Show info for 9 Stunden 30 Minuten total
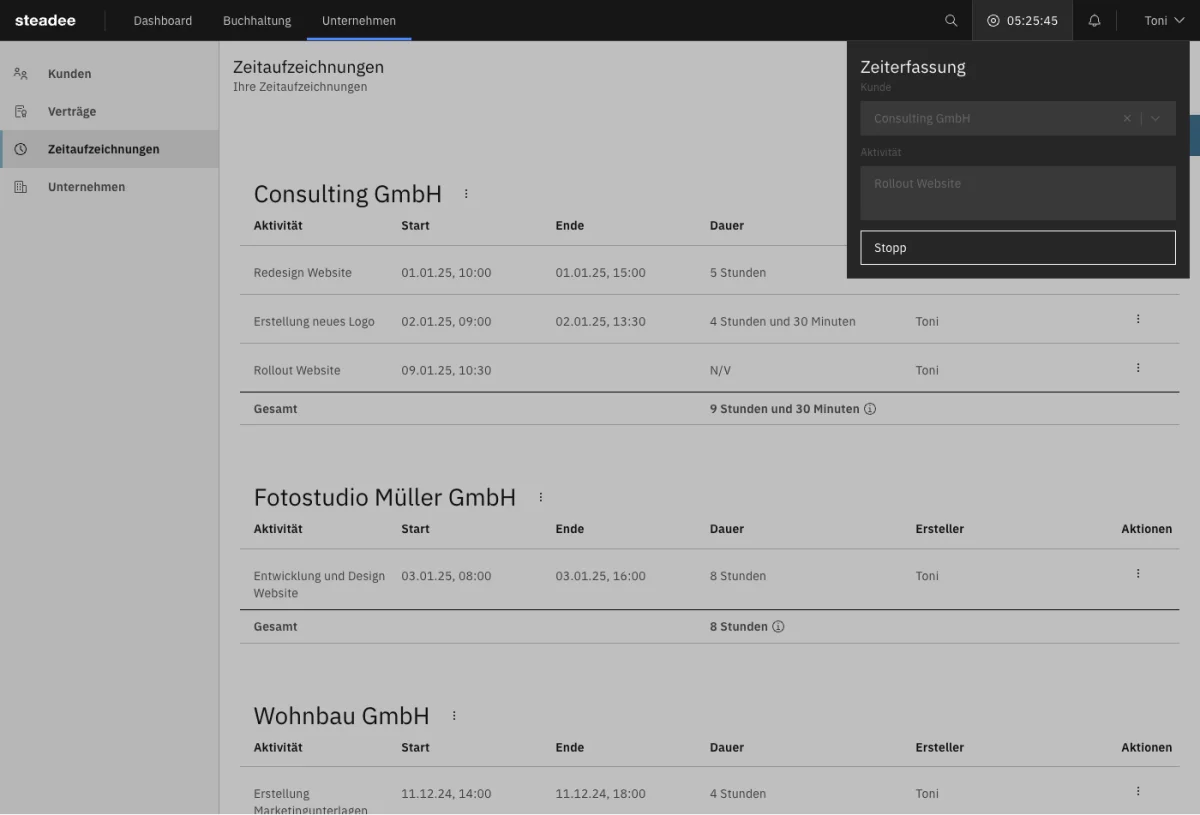The image size is (1200, 815). [x=870, y=409]
